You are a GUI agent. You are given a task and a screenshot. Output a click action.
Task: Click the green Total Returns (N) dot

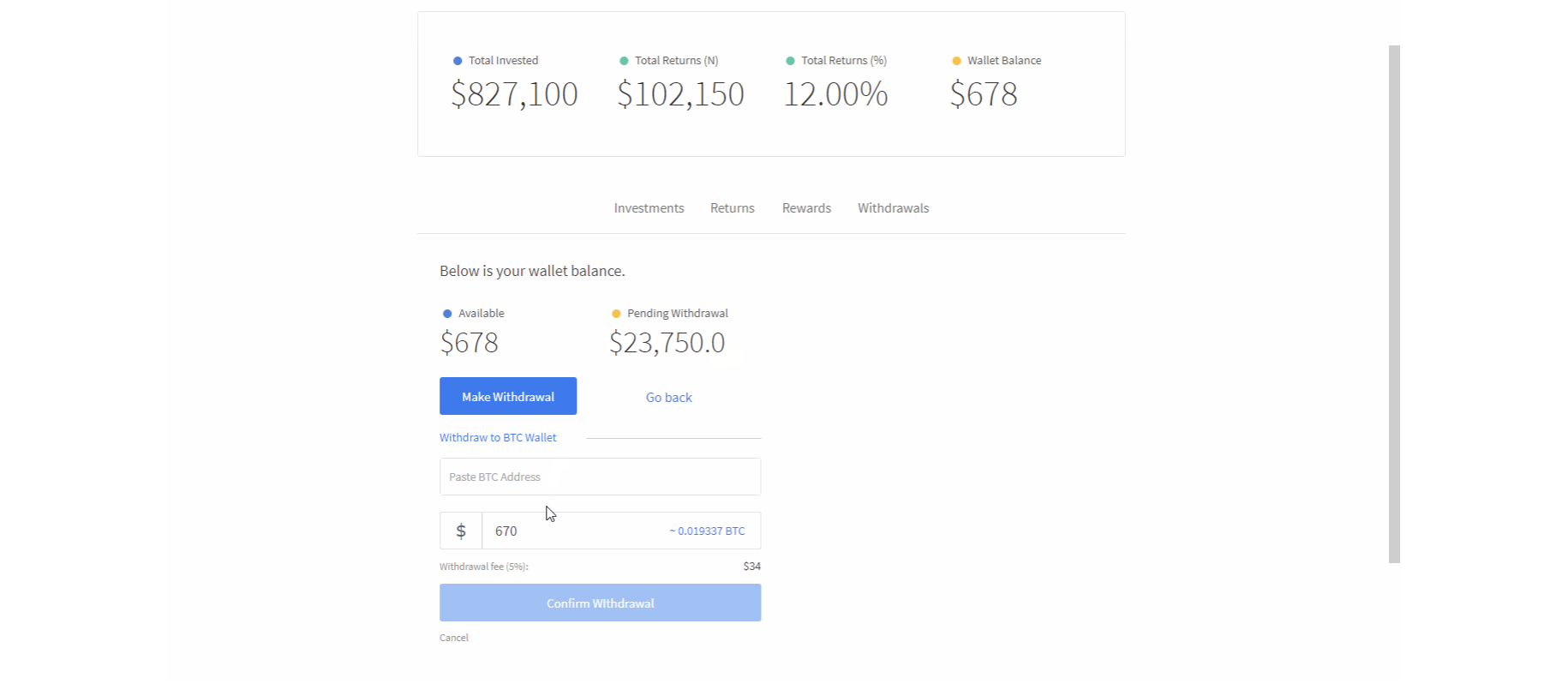[624, 61]
